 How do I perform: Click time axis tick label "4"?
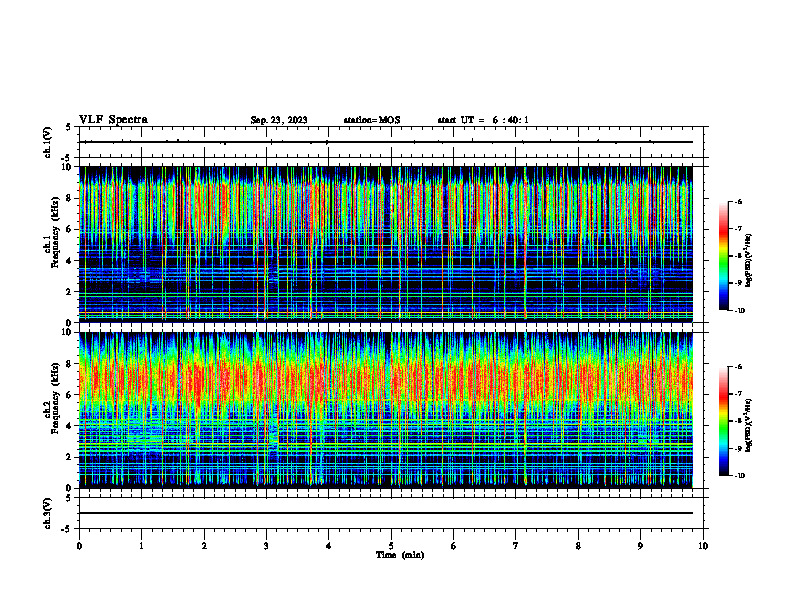click(x=329, y=546)
